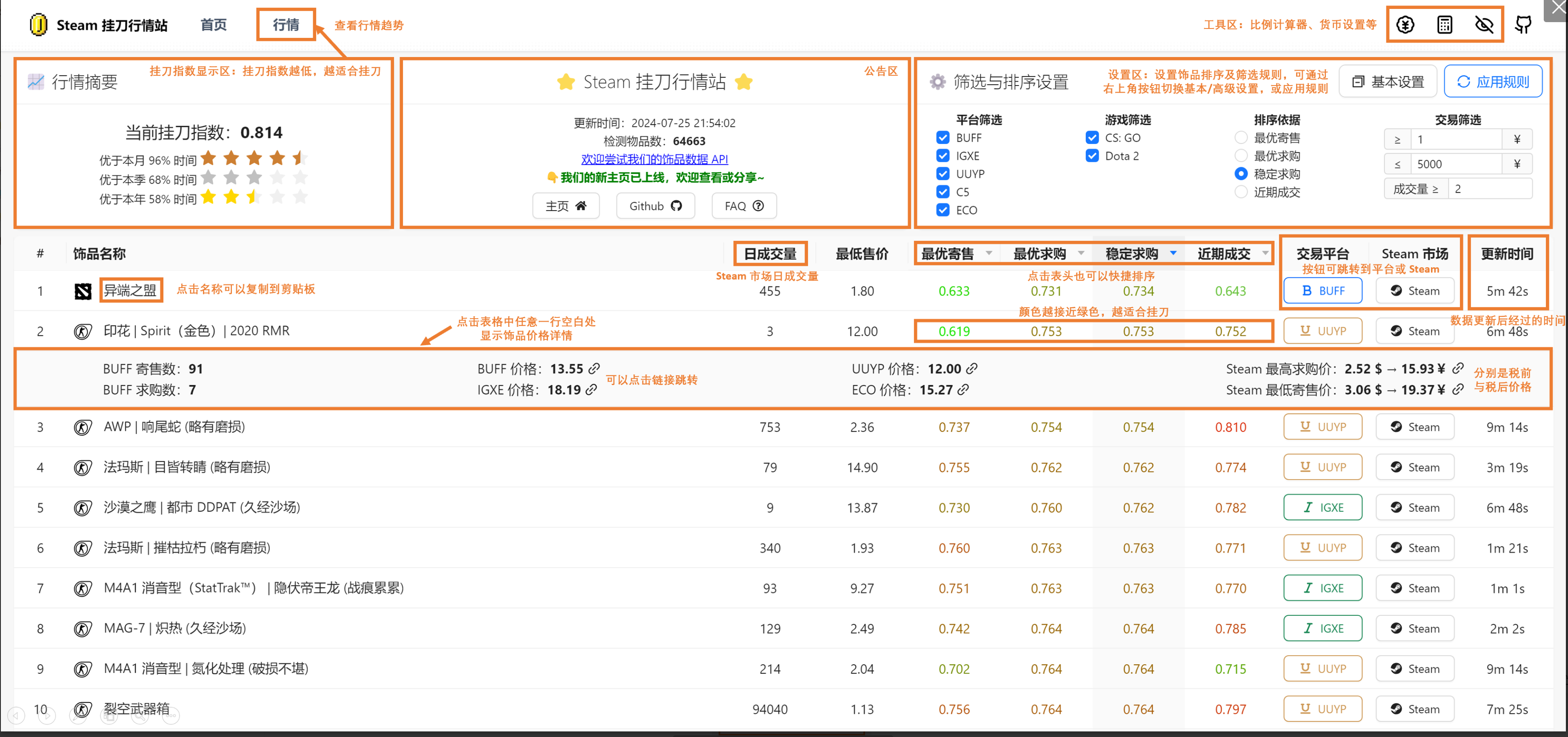This screenshot has height=737, width=1568.
Task: Toggle the hide-eye icon in toolbar
Action: [x=1484, y=25]
